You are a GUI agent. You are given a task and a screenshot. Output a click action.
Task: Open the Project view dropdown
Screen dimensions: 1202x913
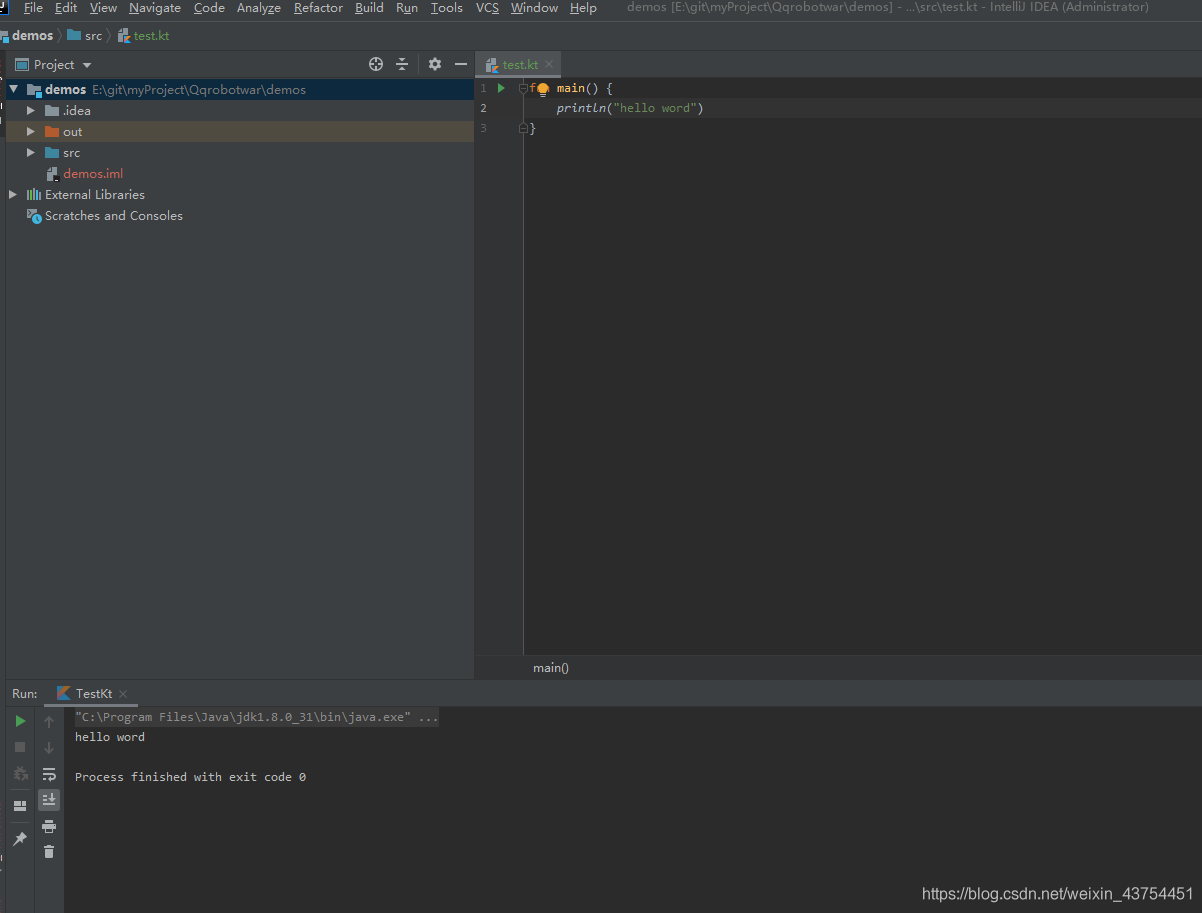(x=62, y=65)
